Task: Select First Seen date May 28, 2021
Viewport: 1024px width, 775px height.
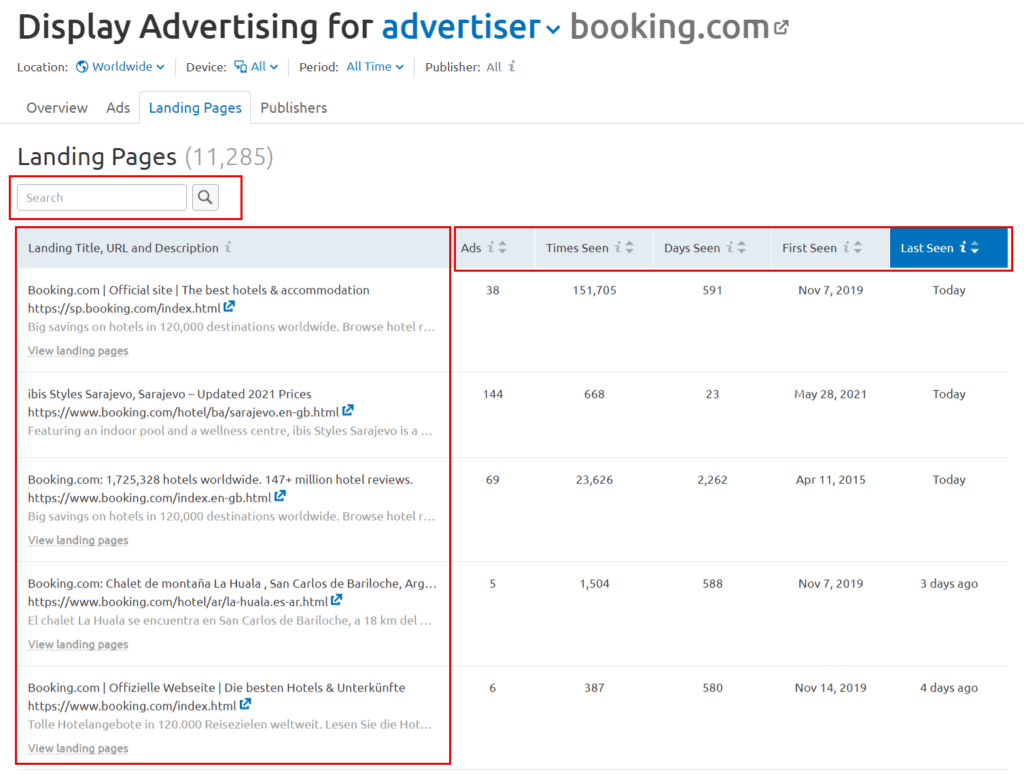Action: click(830, 394)
